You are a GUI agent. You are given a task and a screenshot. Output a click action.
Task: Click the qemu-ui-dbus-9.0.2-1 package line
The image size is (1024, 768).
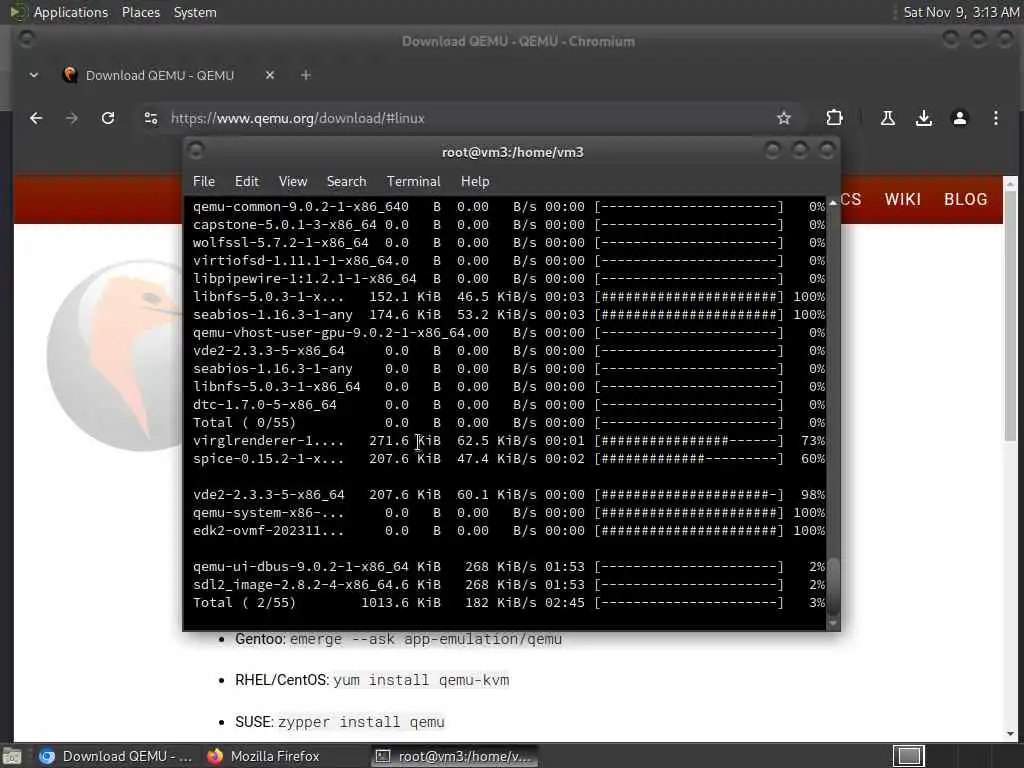click(x=509, y=567)
